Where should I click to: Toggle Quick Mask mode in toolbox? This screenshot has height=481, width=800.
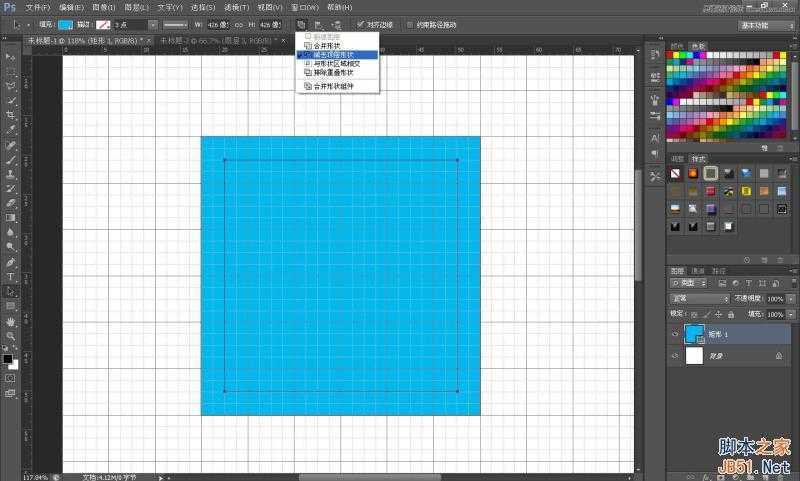(10, 378)
